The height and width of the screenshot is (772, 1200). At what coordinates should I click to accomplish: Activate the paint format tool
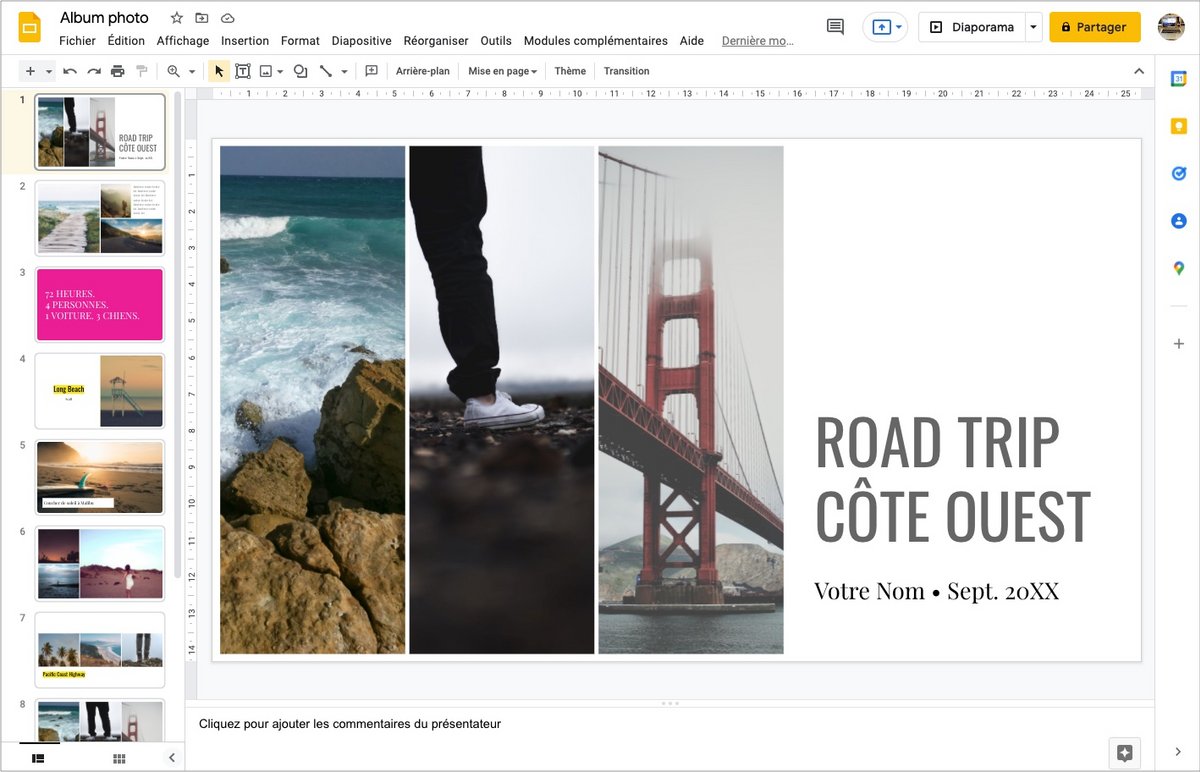click(x=142, y=71)
